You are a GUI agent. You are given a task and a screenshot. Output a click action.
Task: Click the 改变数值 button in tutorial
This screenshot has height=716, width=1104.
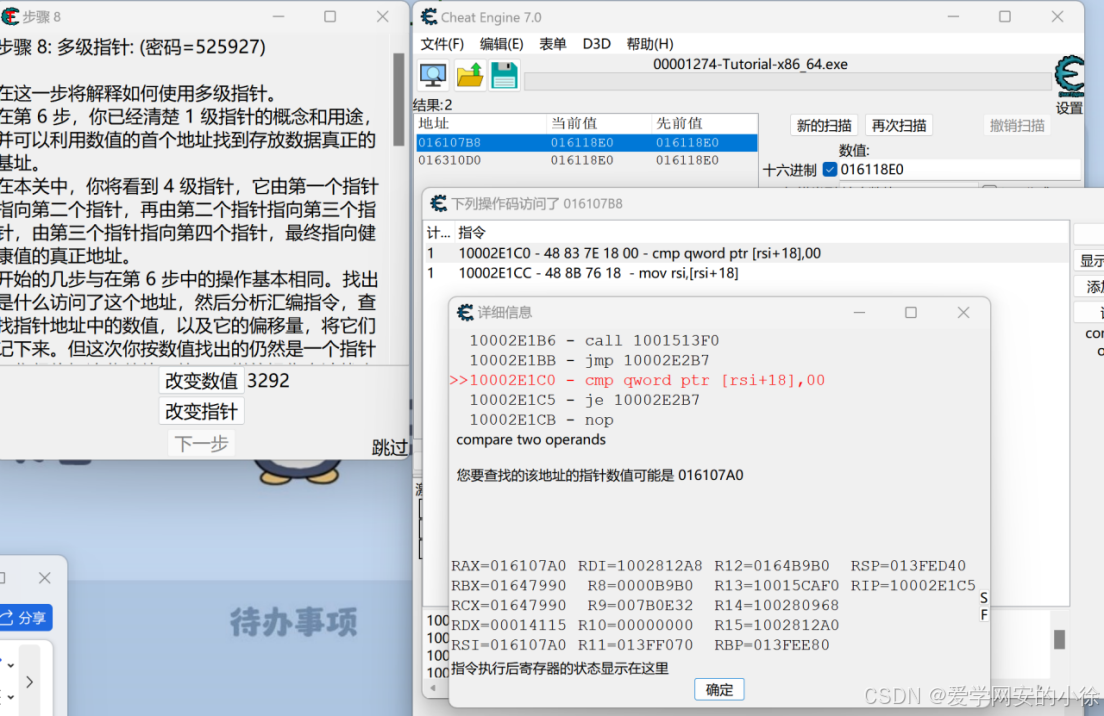pos(201,381)
